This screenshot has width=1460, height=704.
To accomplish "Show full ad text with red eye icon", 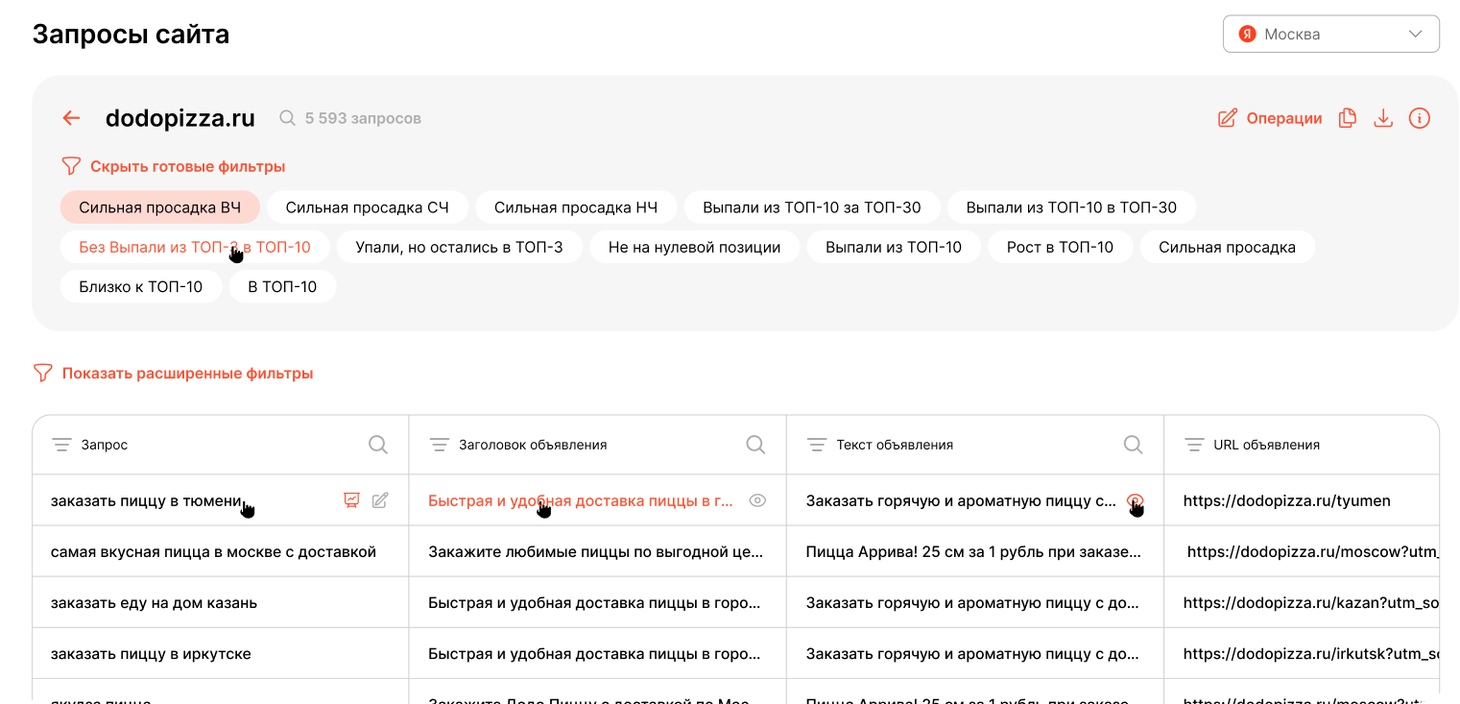I will click(1135, 500).
